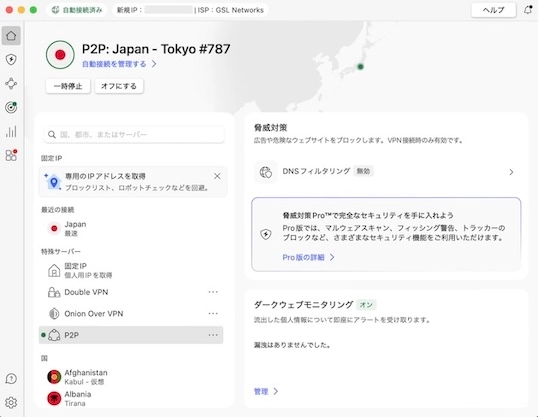Click the ISP : GSL Networks text
The image size is (538, 417).
pyautogui.click(x=231, y=10)
